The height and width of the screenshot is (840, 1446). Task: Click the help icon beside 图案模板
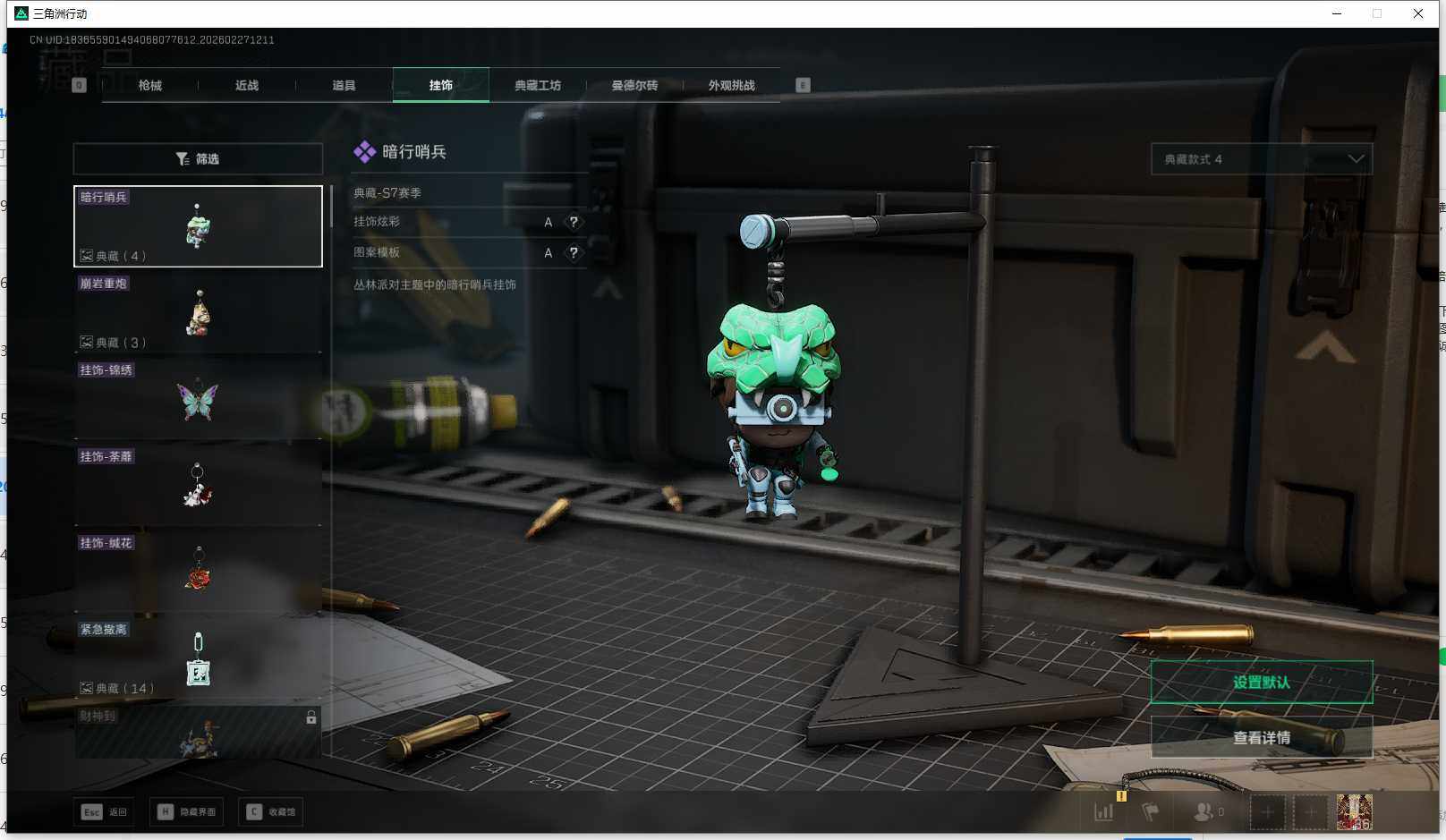point(574,253)
